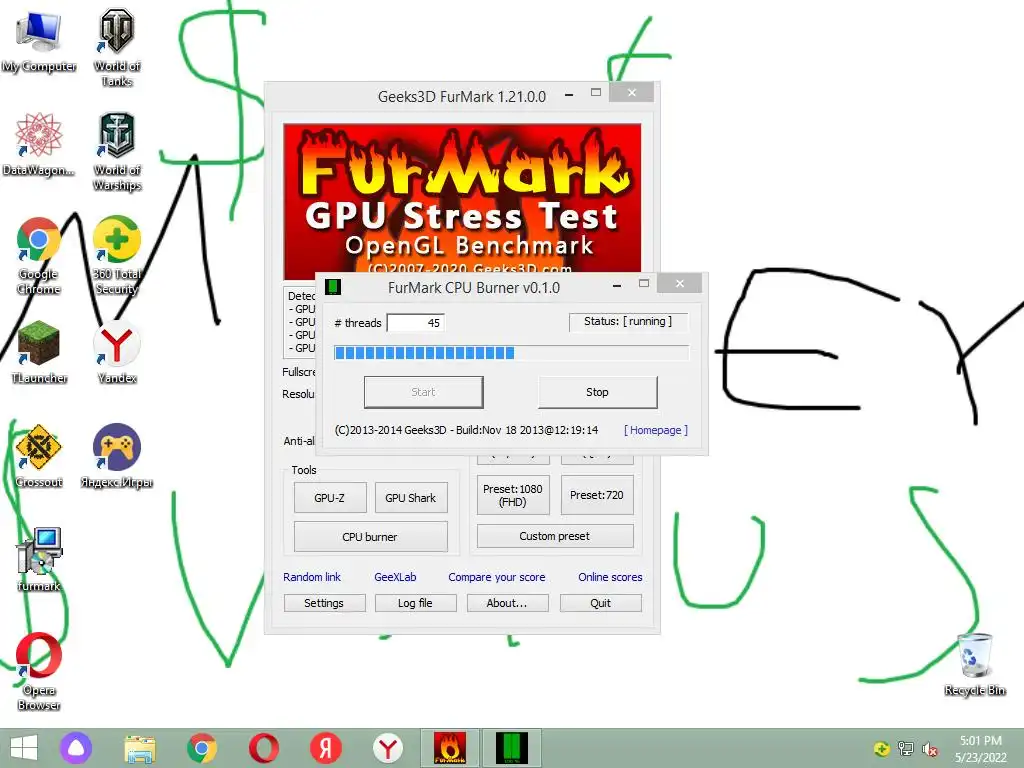Click the threads number input field

[416, 323]
